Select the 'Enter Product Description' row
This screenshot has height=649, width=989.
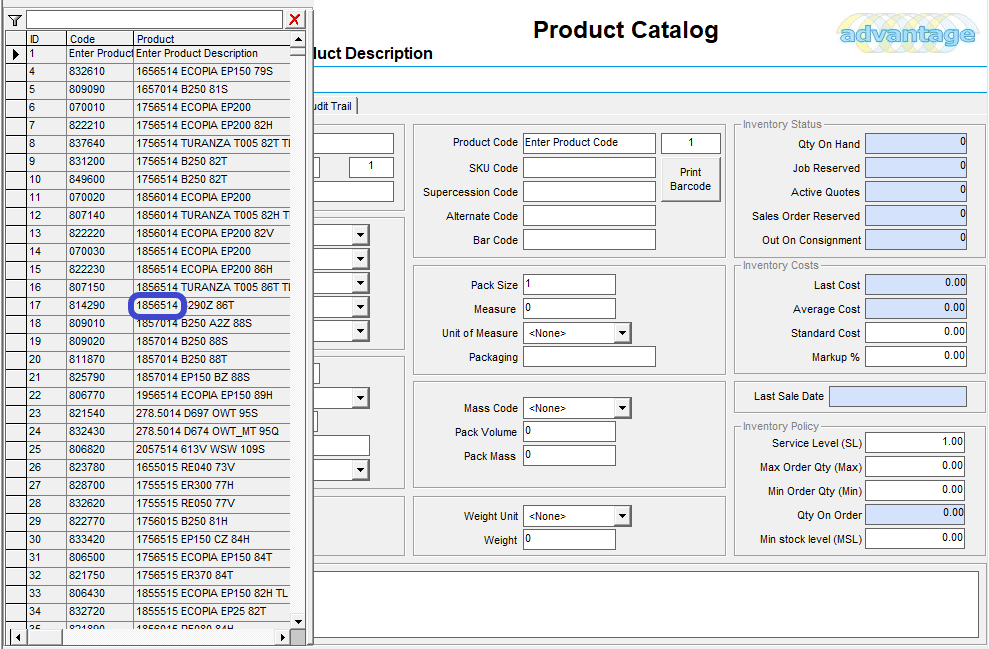point(149,54)
